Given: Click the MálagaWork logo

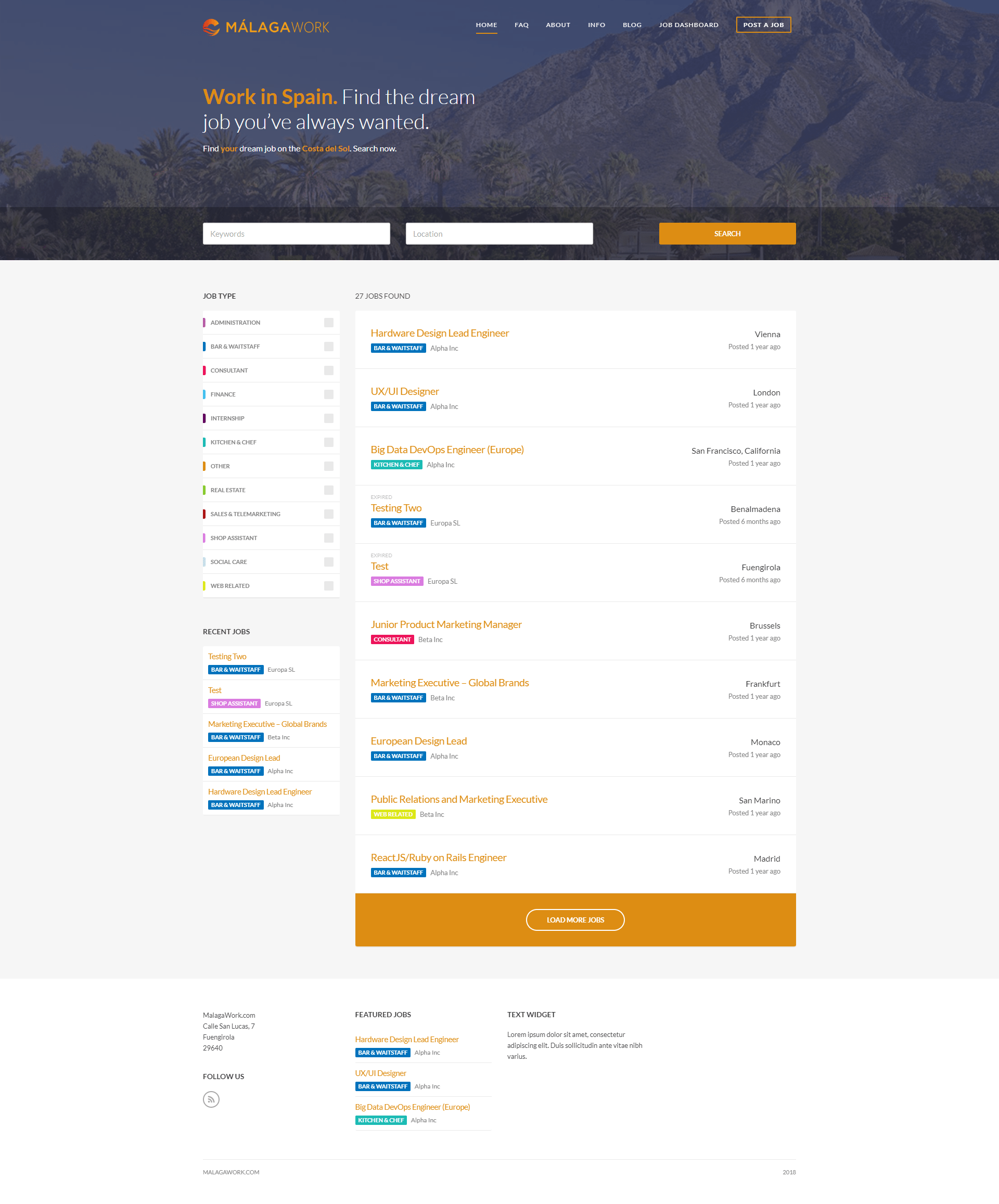Looking at the screenshot, I should [266, 27].
